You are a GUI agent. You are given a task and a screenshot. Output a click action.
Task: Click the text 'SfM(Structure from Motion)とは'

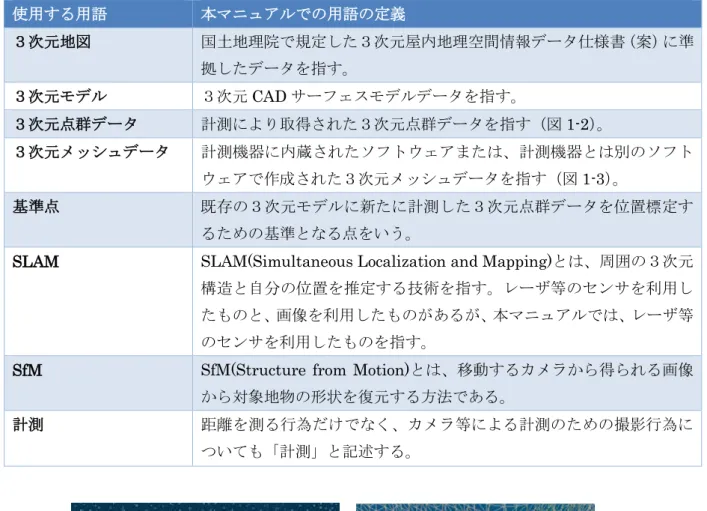(x=320, y=370)
